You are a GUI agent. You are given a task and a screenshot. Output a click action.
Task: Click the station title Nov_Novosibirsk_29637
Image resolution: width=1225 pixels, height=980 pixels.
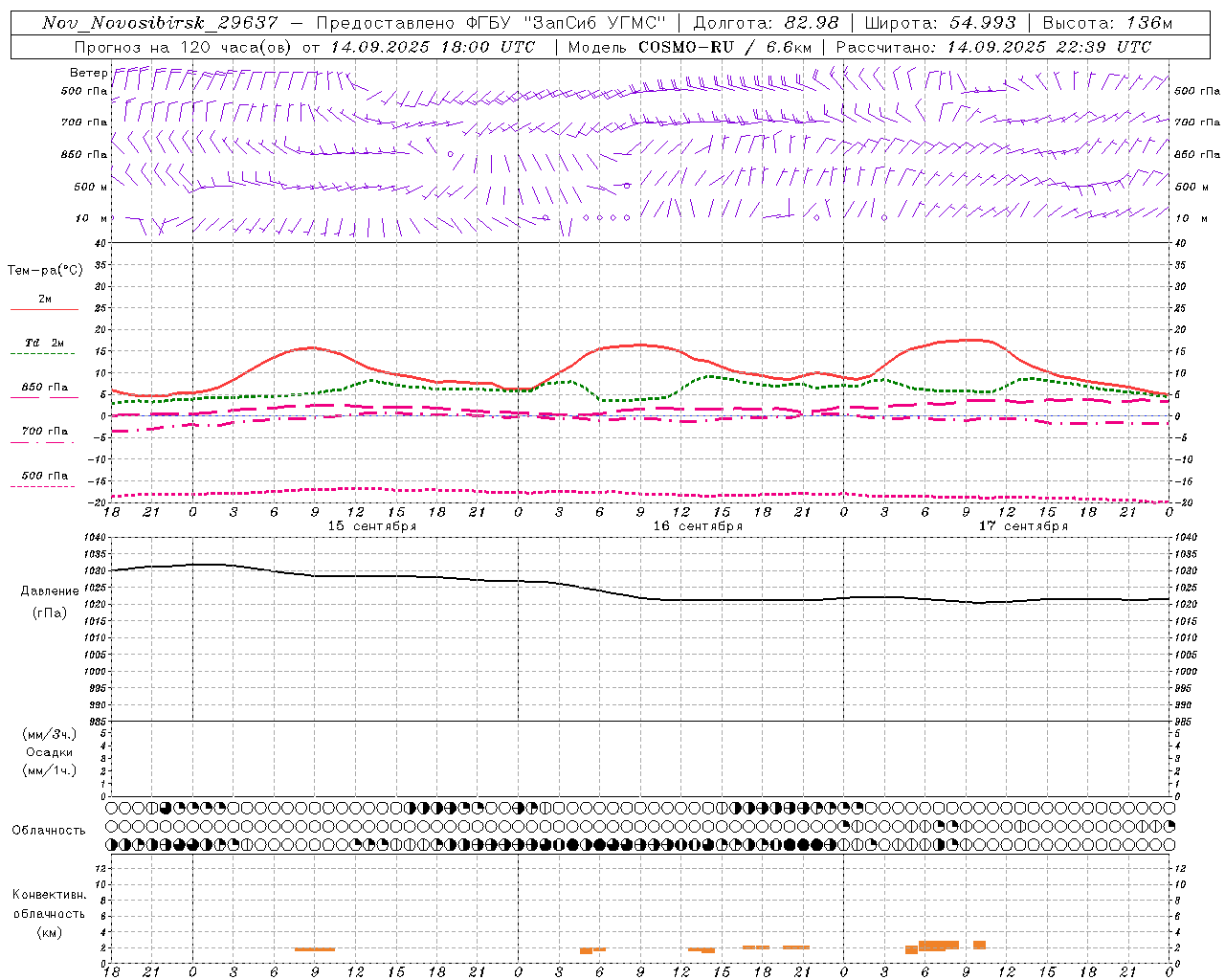click(160, 23)
